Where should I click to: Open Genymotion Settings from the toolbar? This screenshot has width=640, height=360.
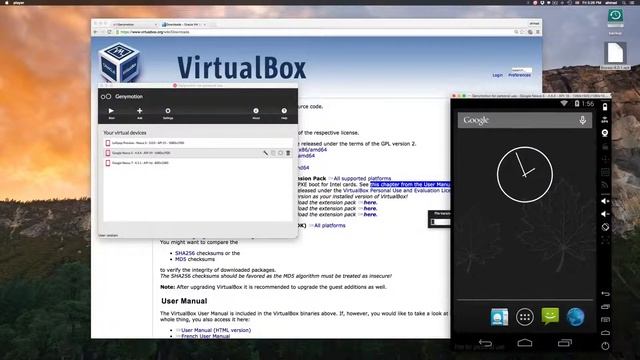click(x=168, y=113)
